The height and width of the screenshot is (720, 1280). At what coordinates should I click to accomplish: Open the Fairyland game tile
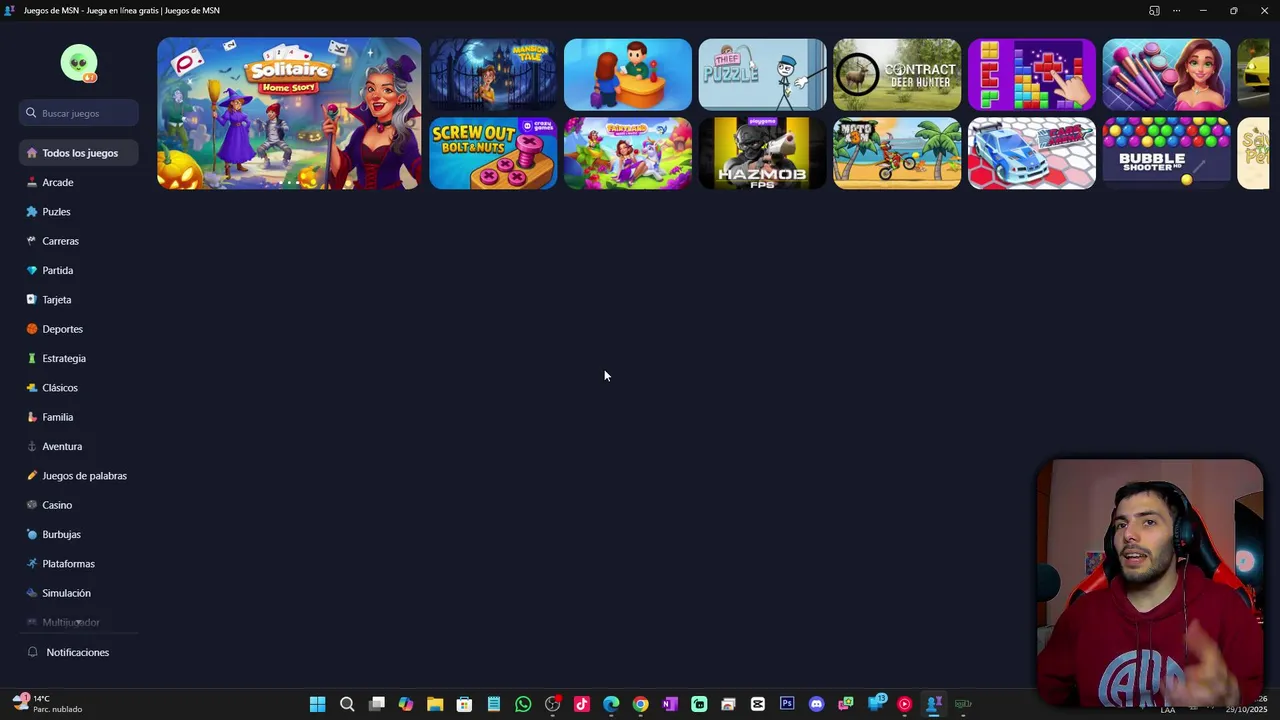click(628, 153)
